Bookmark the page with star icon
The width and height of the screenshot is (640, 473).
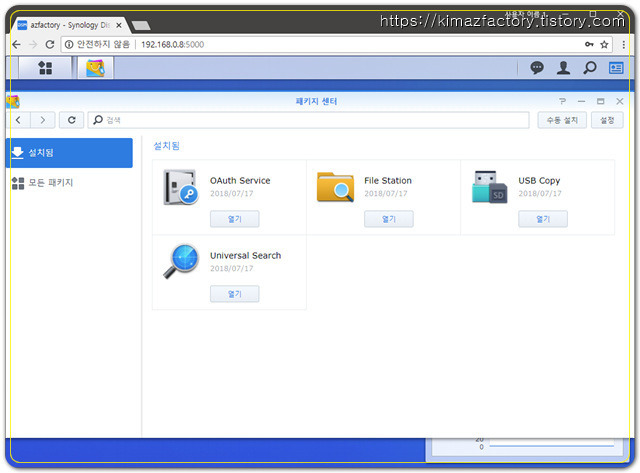(604, 44)
